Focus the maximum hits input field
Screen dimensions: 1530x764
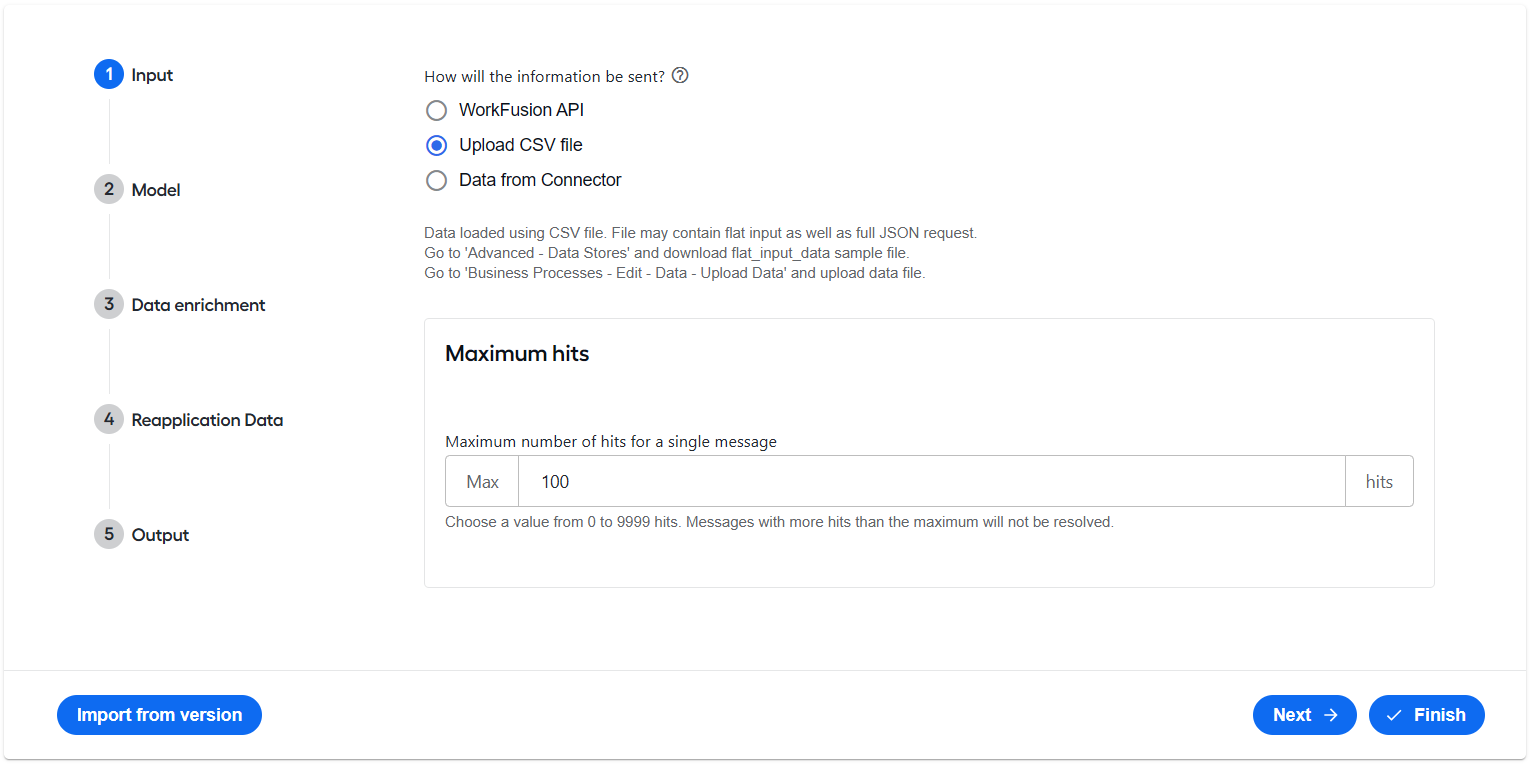coord(931,482)
